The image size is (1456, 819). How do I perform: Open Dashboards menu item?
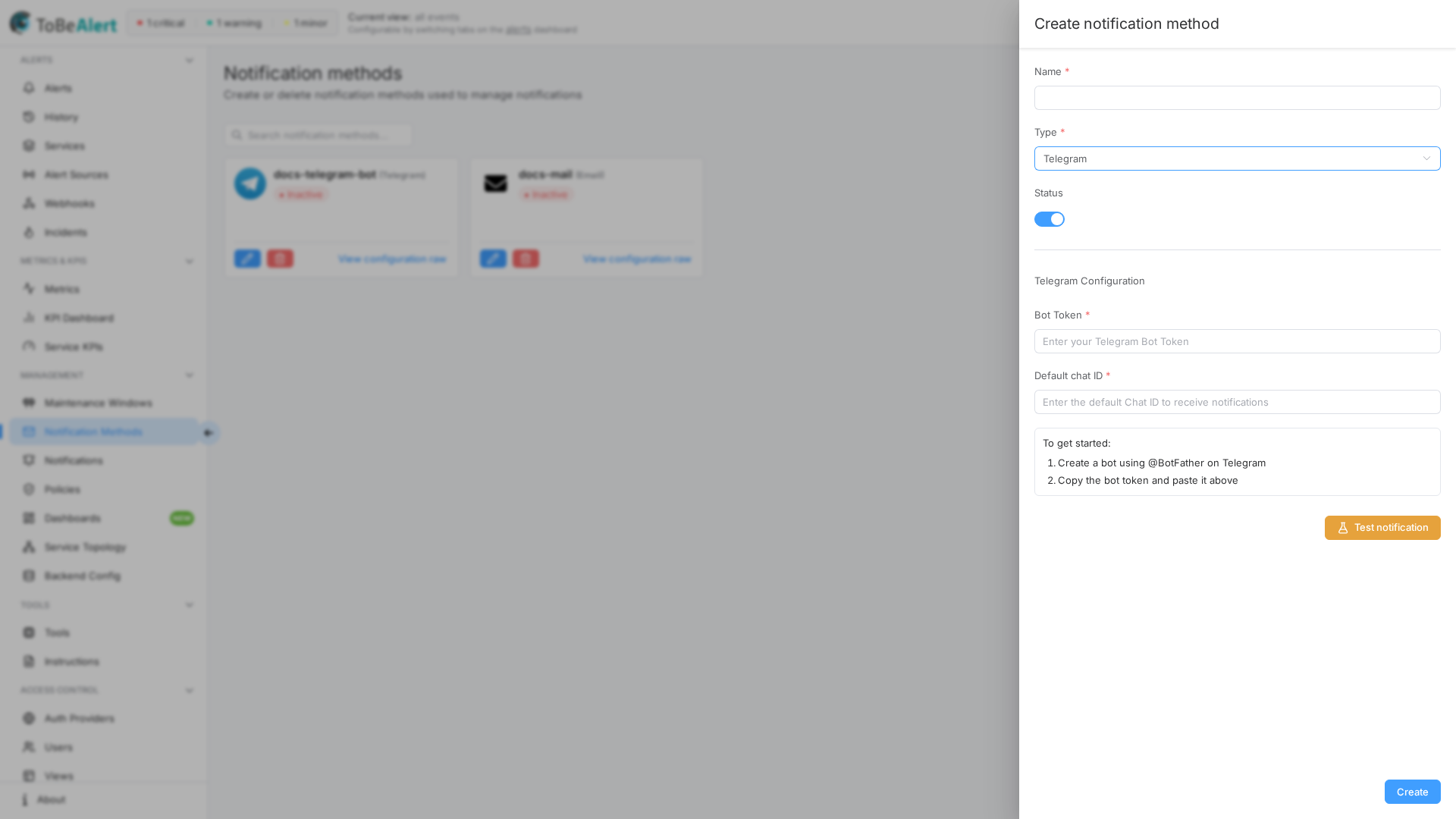click(x=103, y=518)
